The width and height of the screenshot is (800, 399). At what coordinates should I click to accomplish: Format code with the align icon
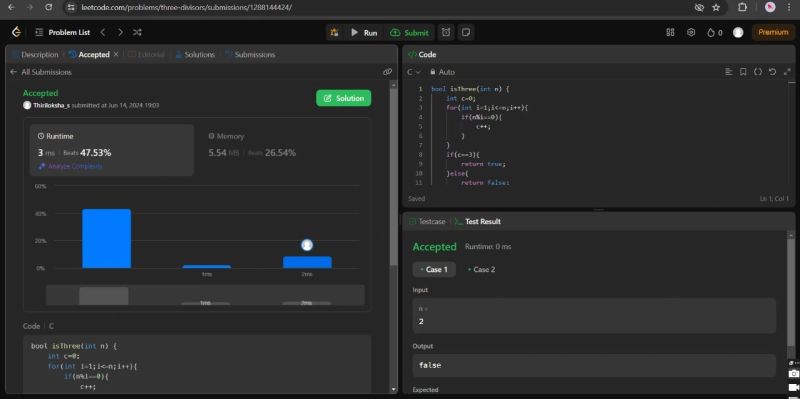(x=729, y=72)
